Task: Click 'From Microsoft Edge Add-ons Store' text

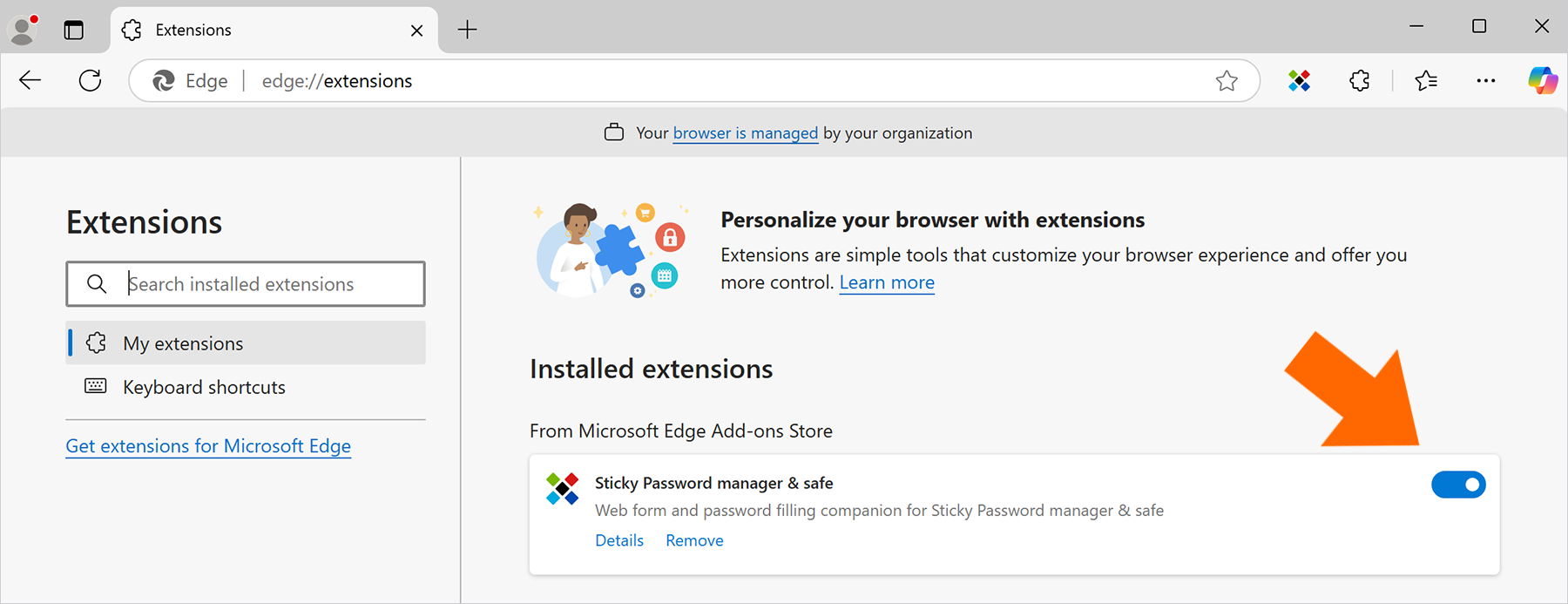Action: (x=681, y=431)
